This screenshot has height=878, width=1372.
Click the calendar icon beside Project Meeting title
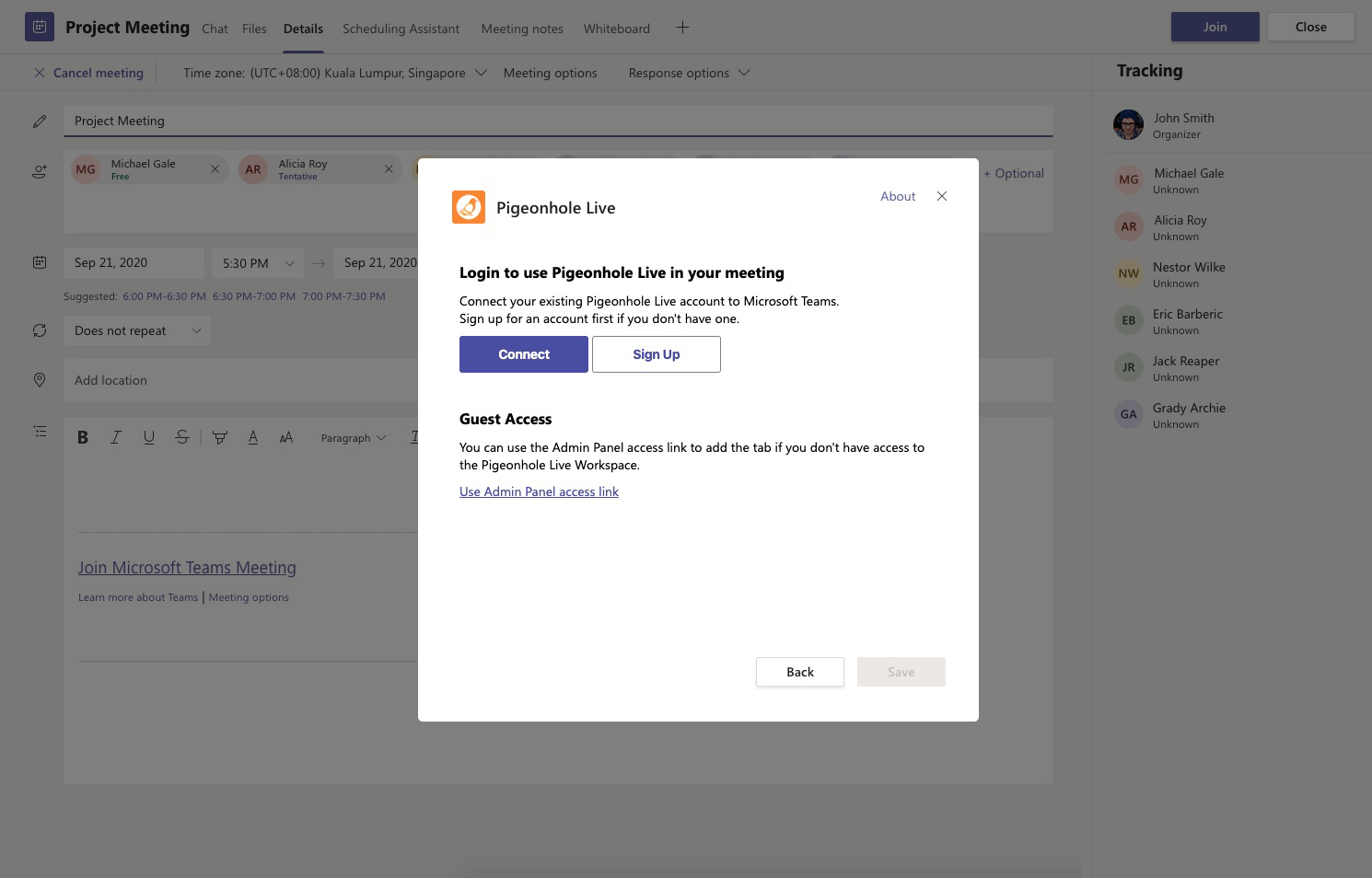[40, 27]
